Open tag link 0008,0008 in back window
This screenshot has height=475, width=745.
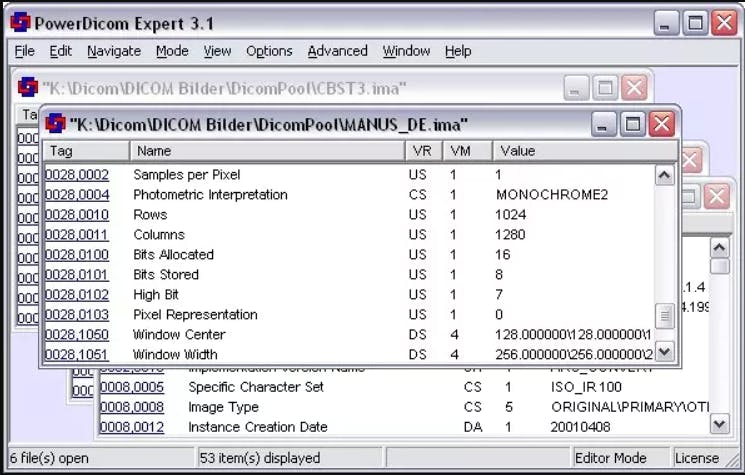(x=132, y=407)
